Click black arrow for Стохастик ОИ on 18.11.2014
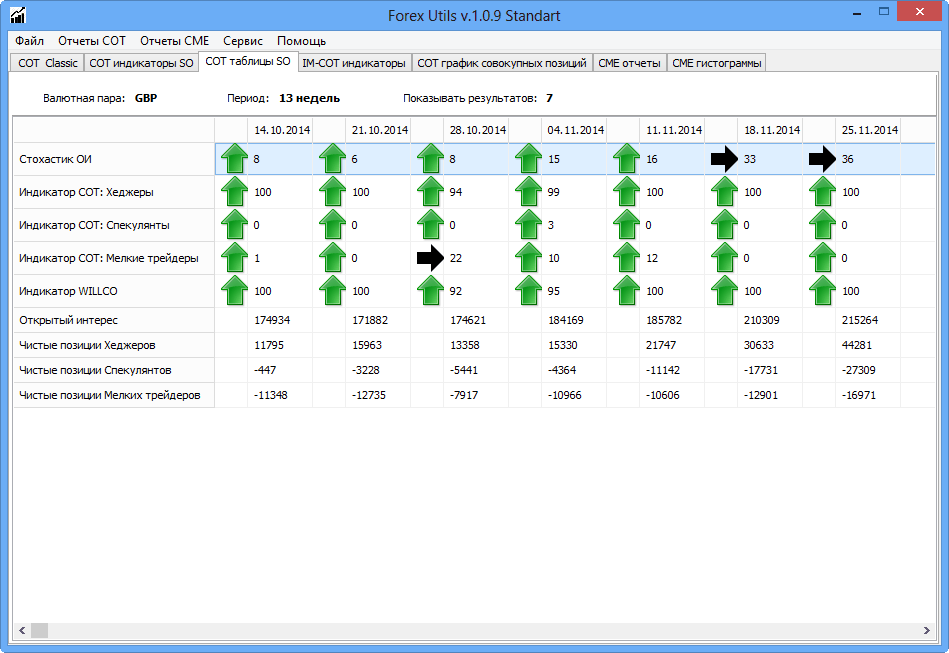This screenshot has width=949, height=653. [724, 158]
